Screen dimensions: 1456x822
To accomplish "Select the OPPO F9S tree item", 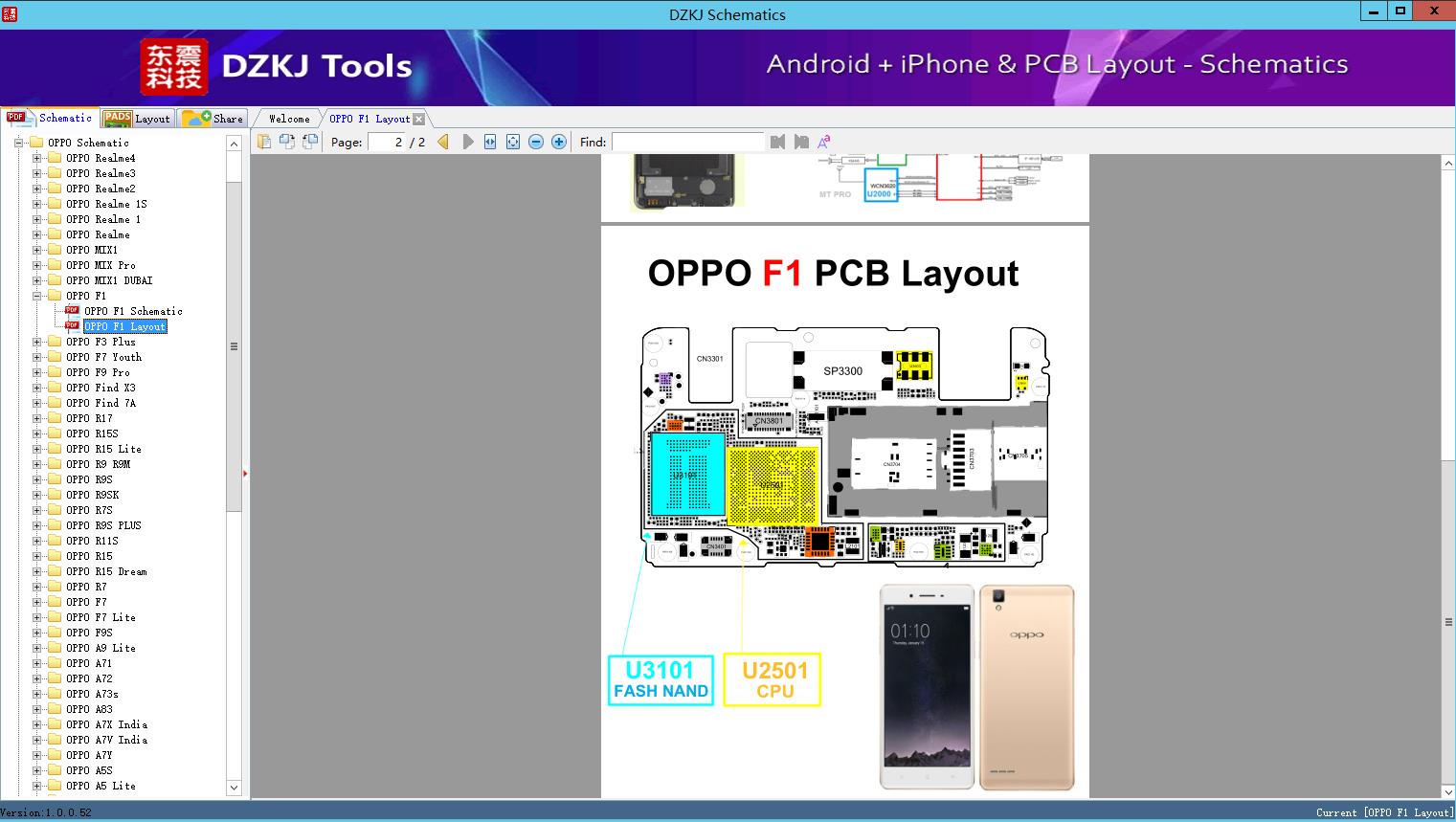I will 89,633.
